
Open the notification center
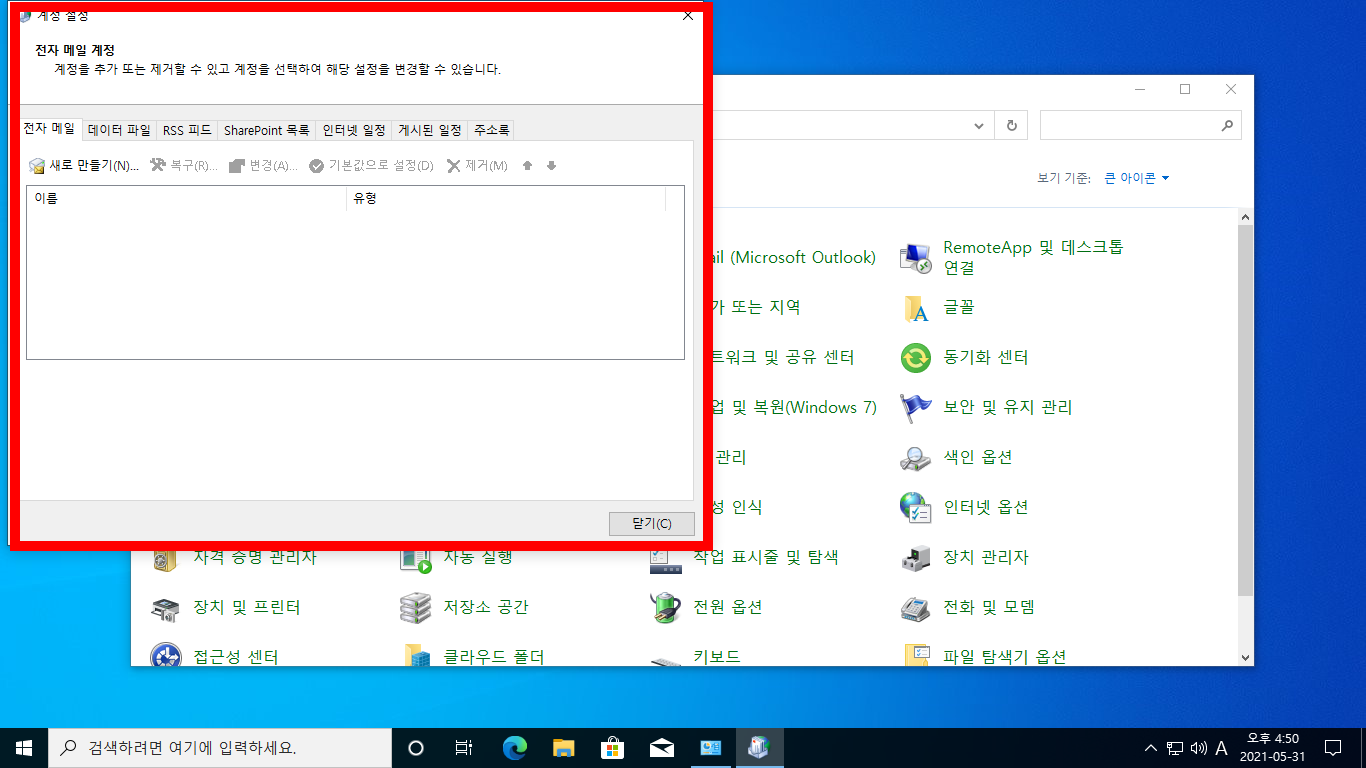coord(1333,748)
